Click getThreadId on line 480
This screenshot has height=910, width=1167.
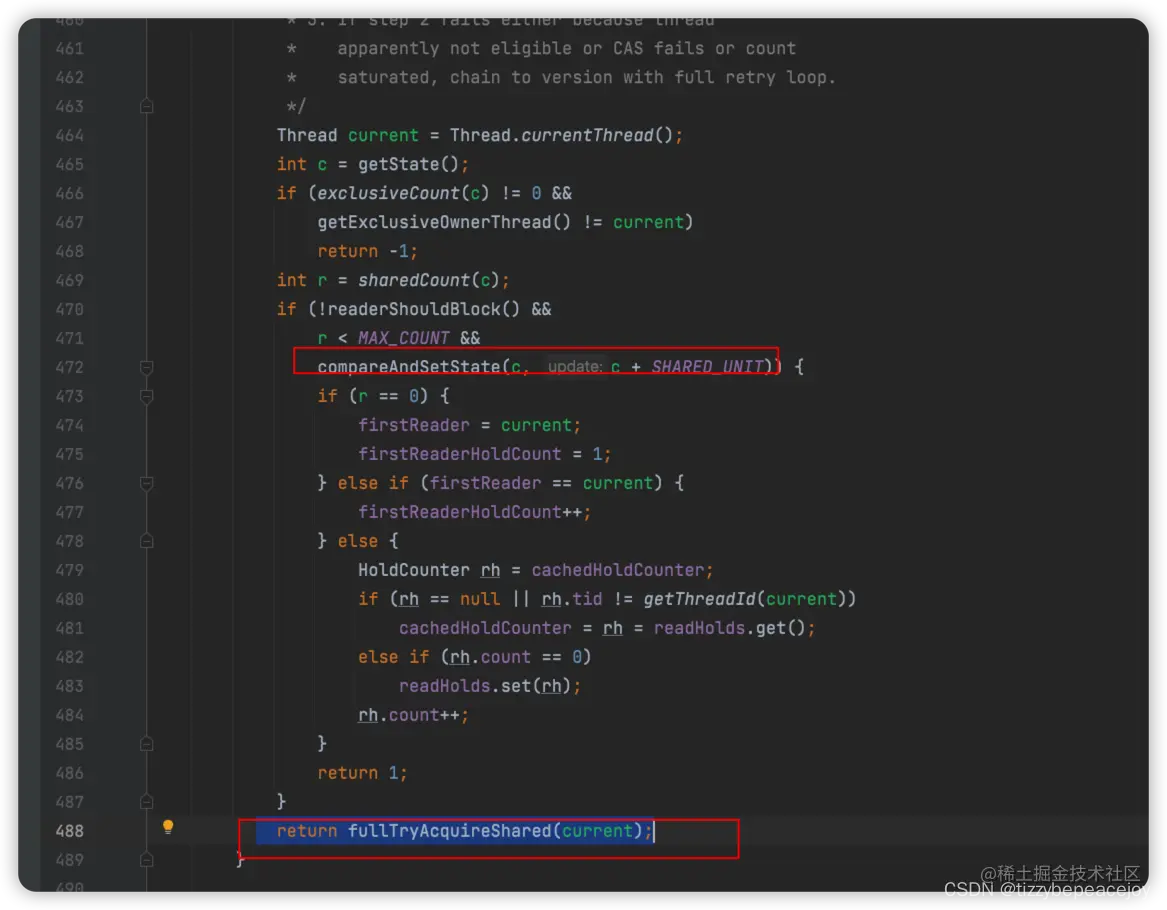[x=700, y=599]
